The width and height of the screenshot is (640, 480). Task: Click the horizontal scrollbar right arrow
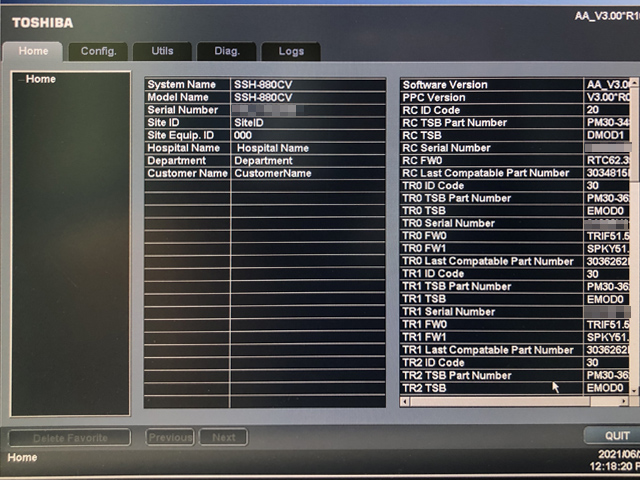[624, 402]
